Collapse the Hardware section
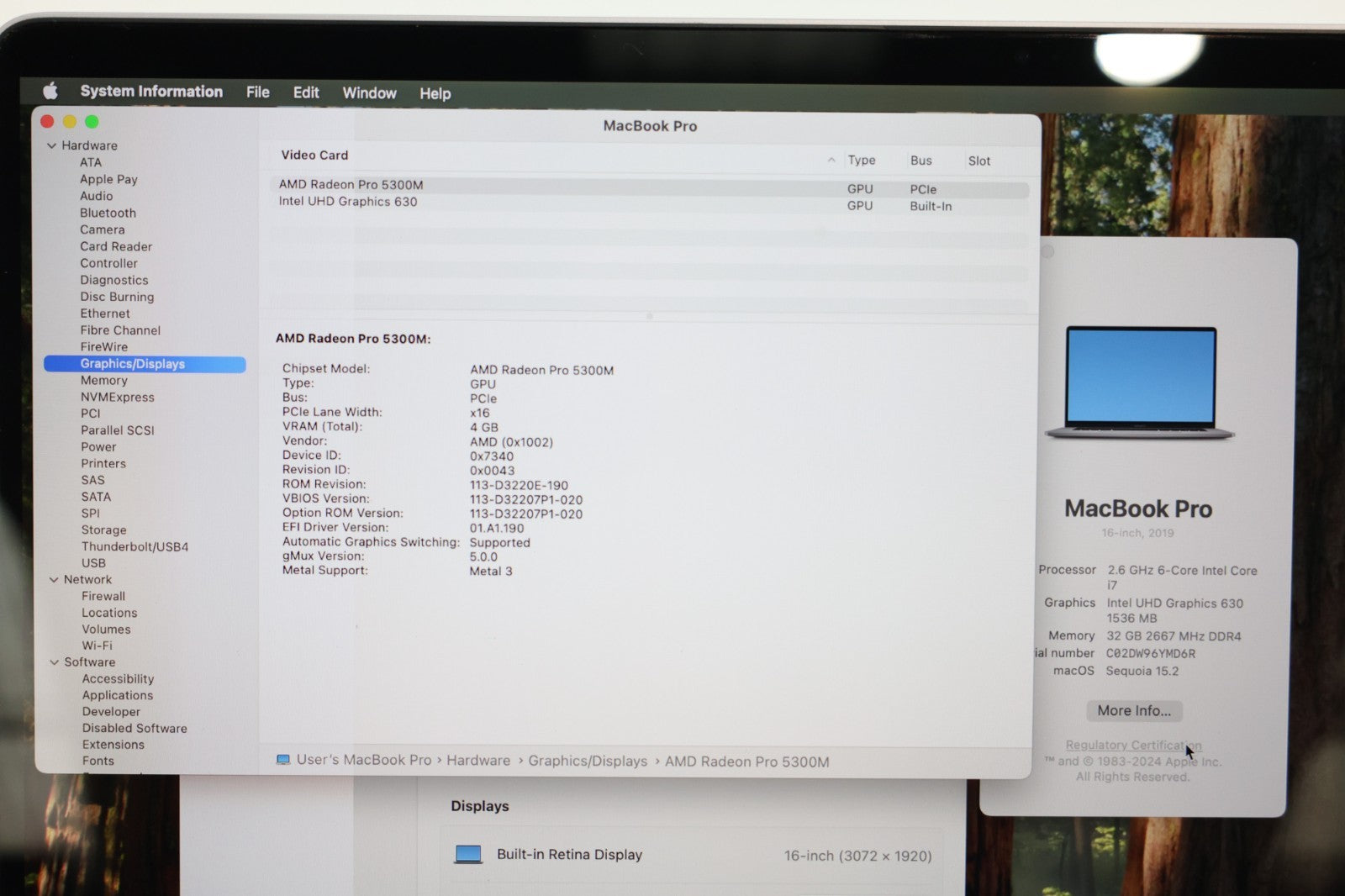The height and width of the screenshot is (896, 1345). coord(52,145)
